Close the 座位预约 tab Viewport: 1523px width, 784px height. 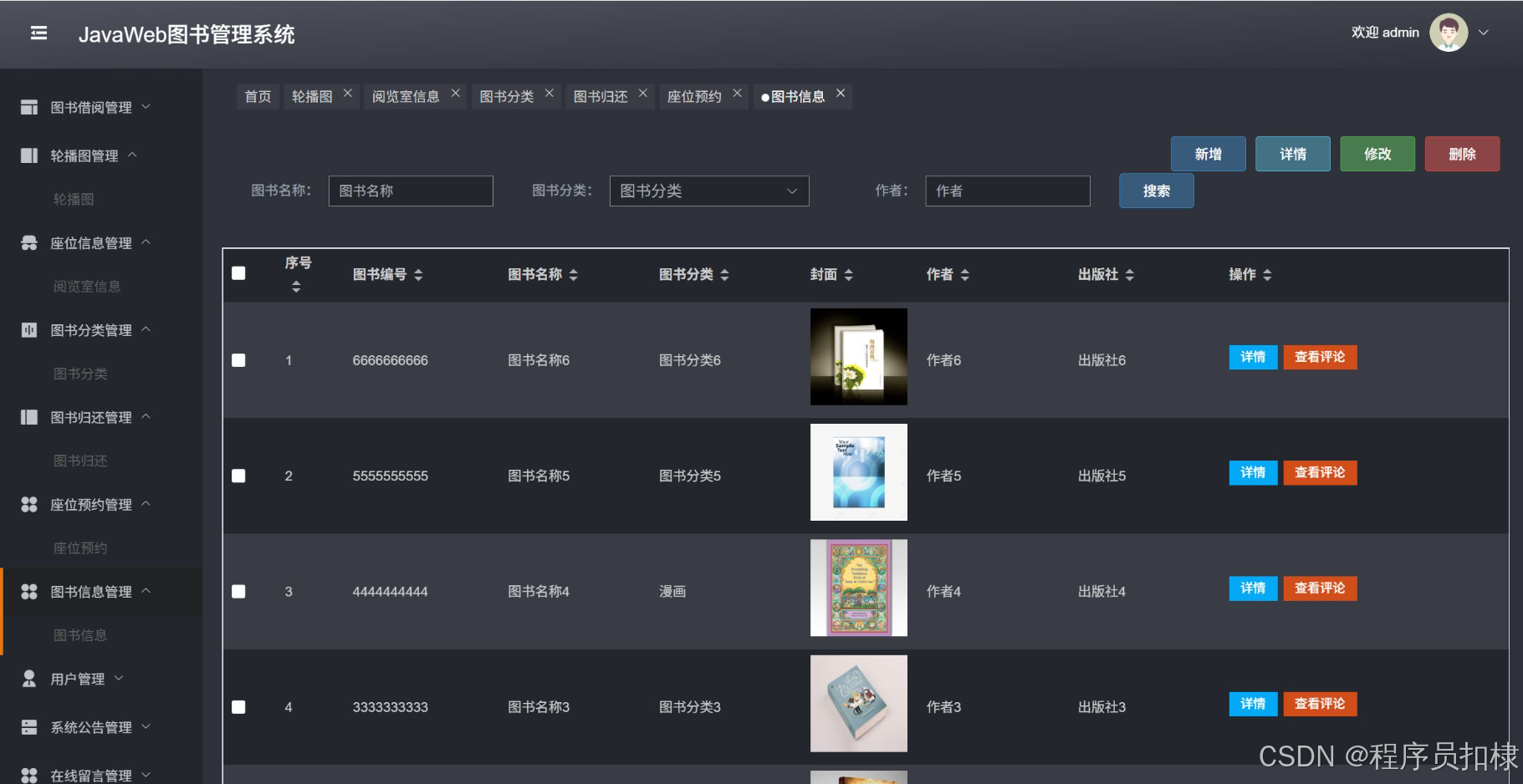[x=737, y=93]
